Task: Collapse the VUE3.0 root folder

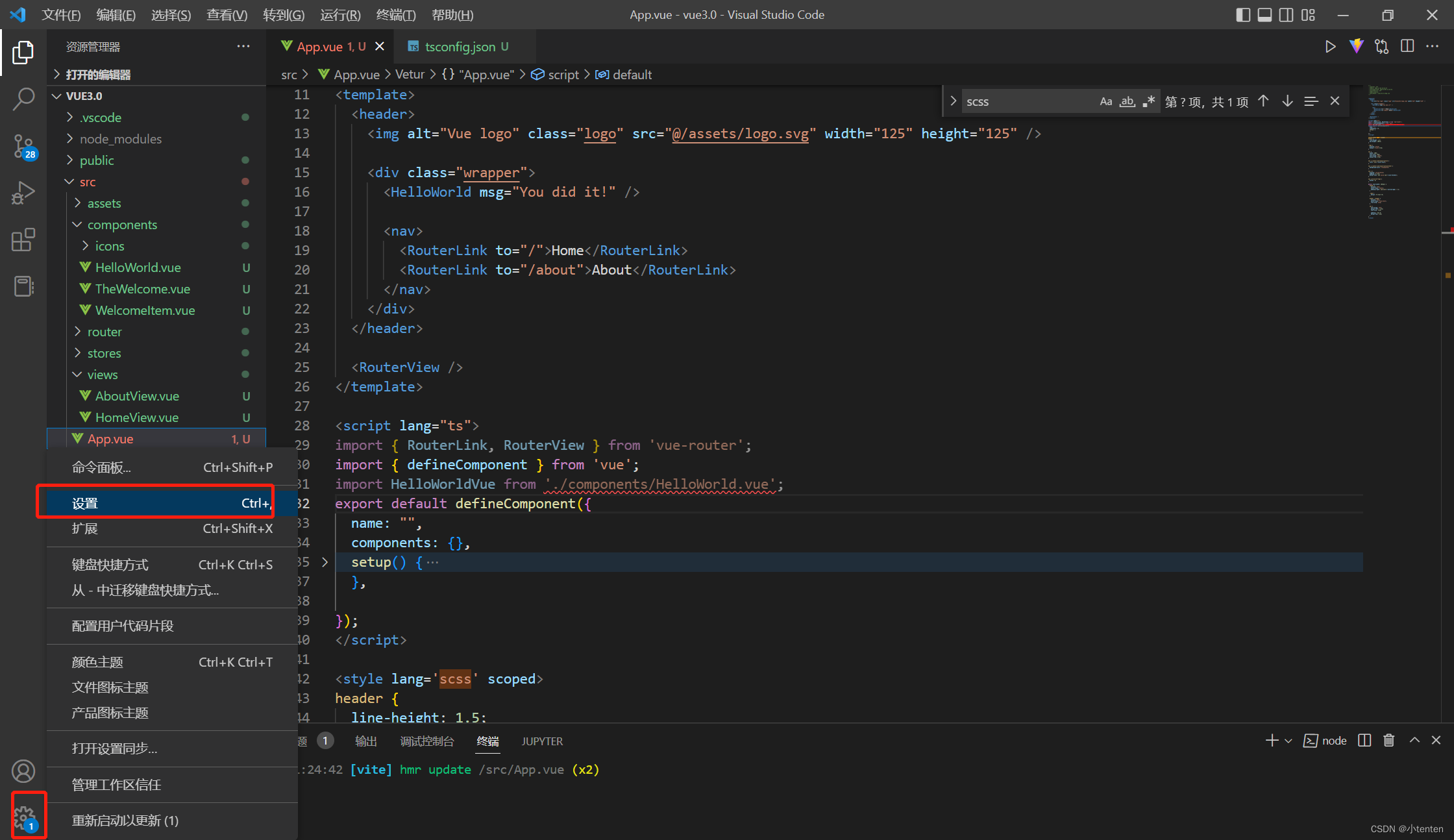Action: (x=57, y=96)
